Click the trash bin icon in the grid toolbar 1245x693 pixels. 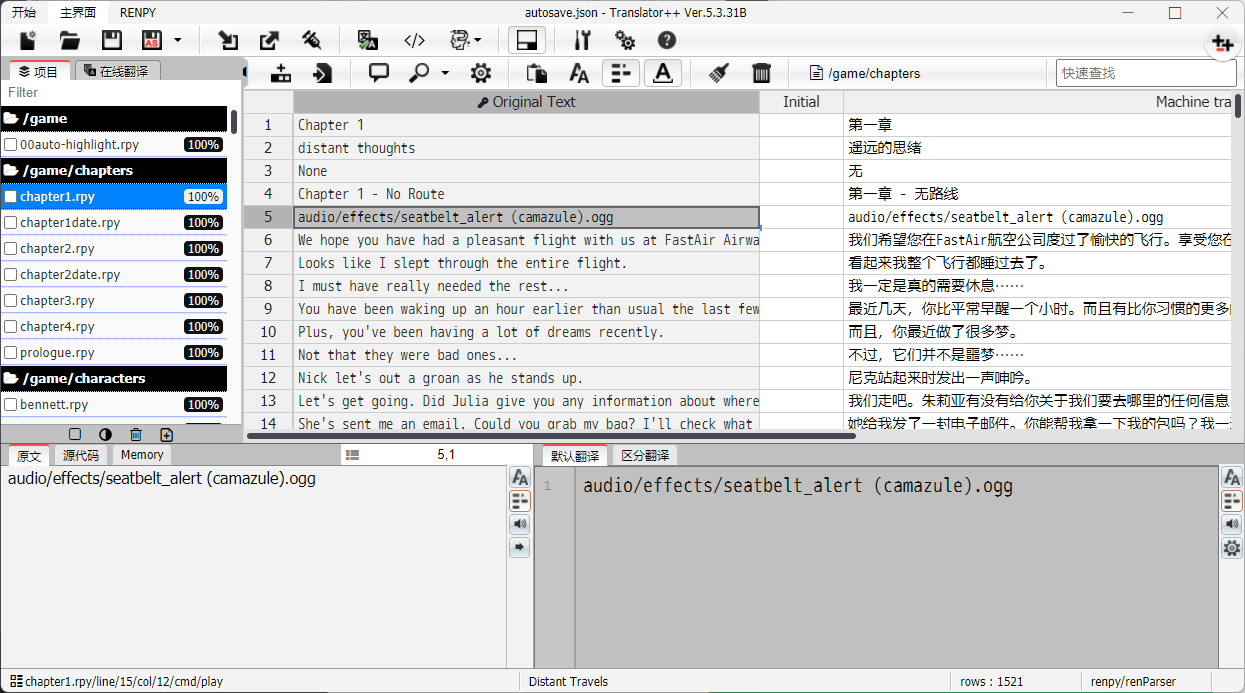click(x=761, y=73)
